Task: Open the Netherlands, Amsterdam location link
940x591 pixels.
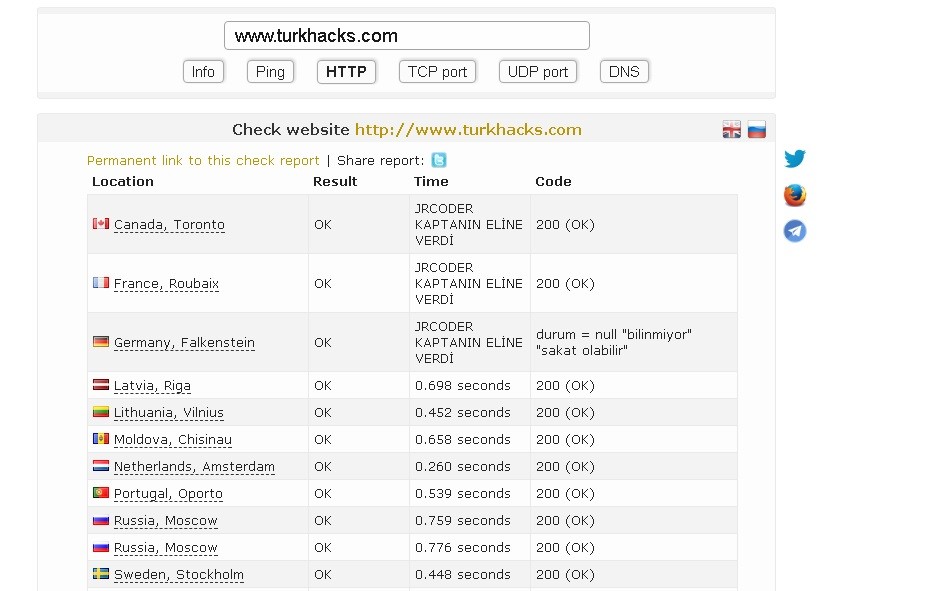Action: (x=194, y=467)
